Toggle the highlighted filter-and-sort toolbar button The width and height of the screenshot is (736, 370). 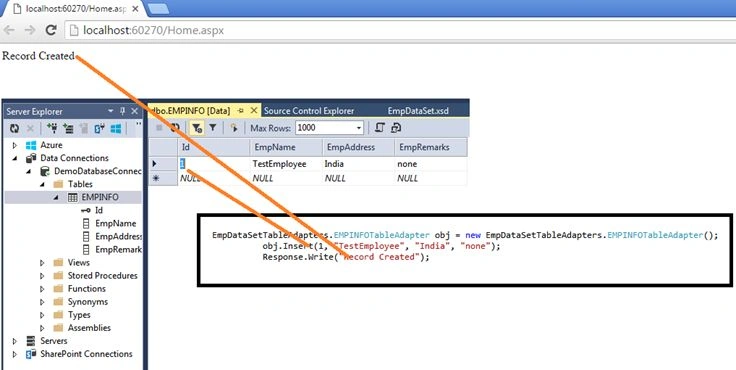click(x=197, y=128)
